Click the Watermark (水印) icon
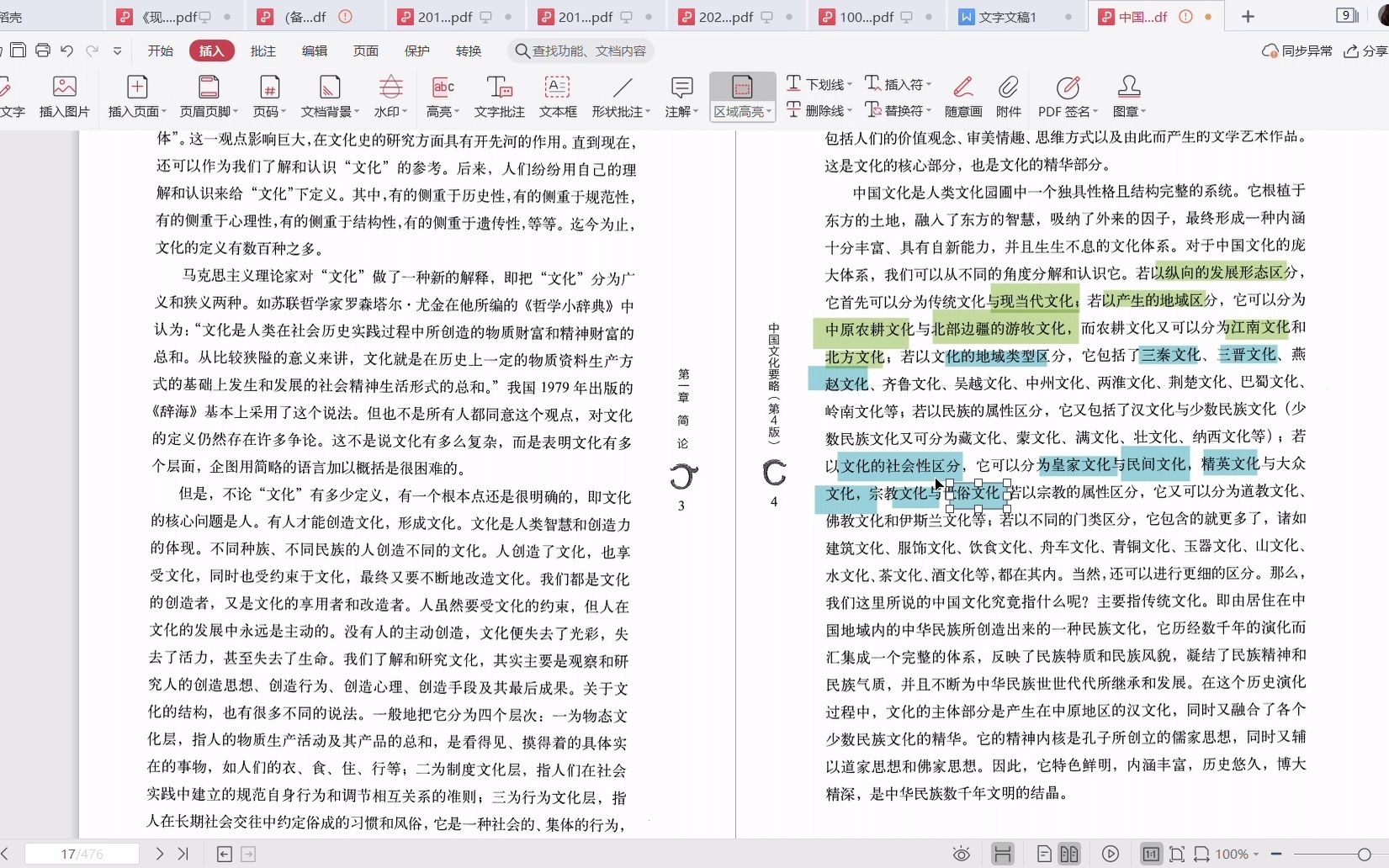Viewport: 1389px width, 868px height. point(390,87)
